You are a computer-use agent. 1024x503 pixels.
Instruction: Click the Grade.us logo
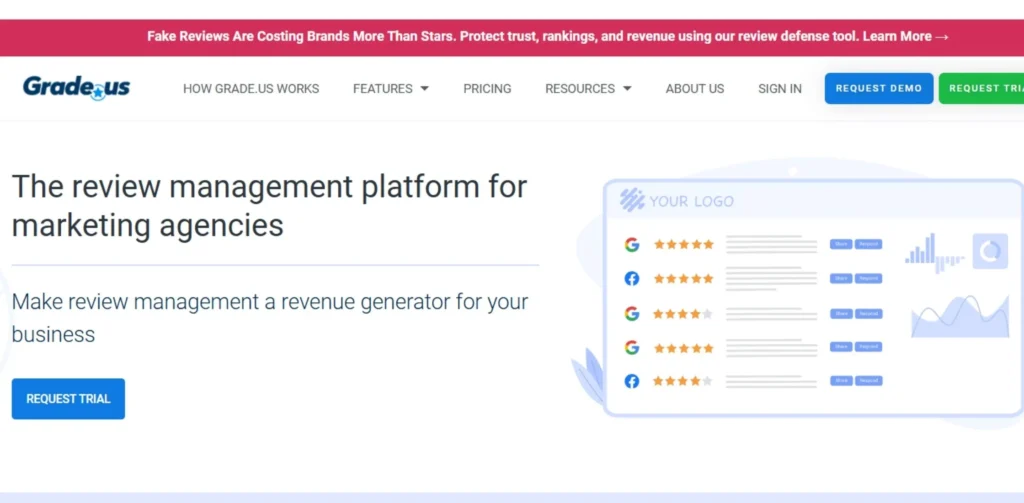point(76,88)
